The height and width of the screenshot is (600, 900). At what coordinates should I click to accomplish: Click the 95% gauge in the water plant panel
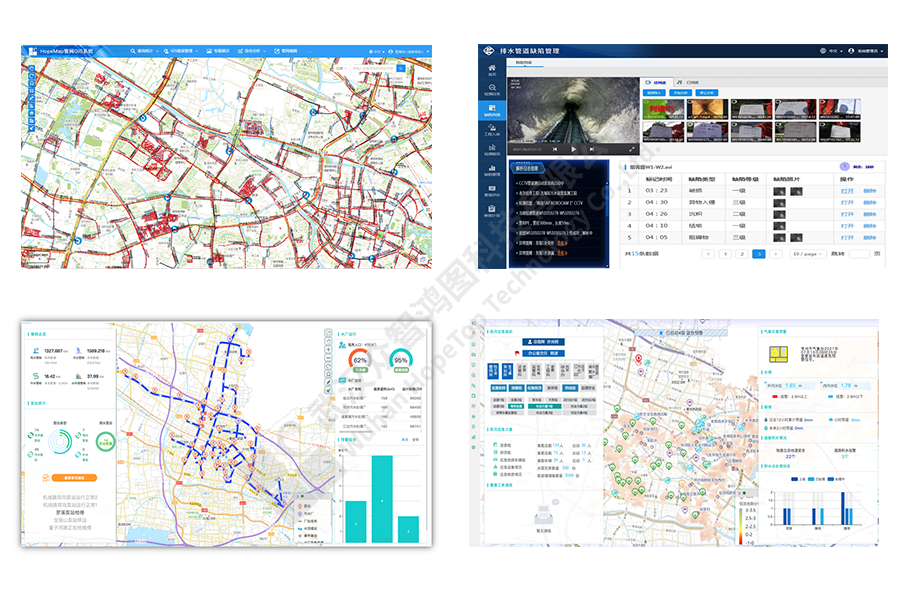[401, 360]
